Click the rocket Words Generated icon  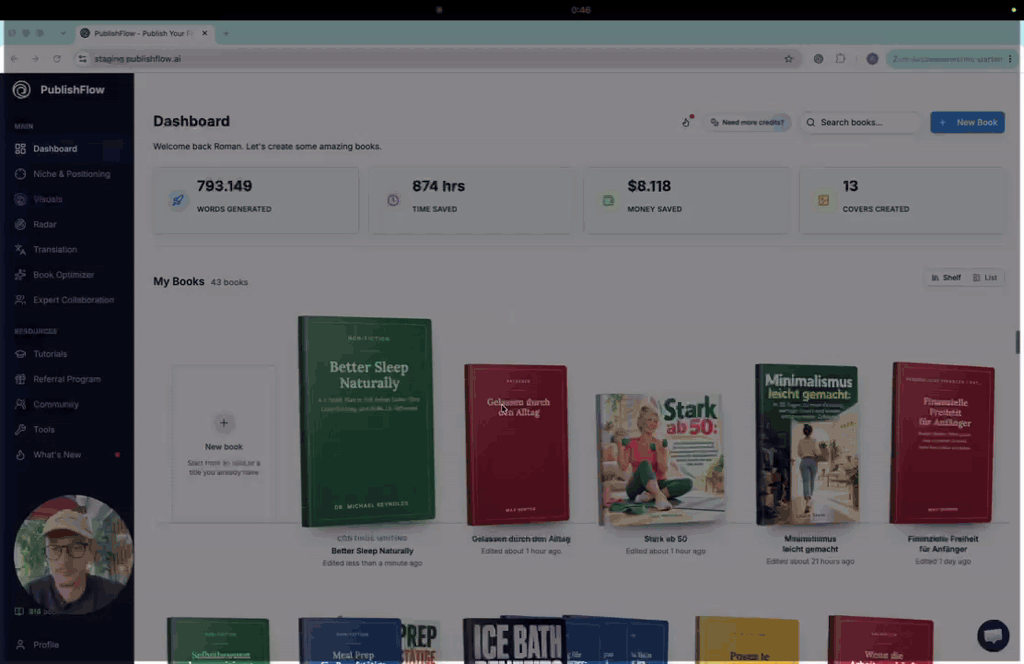(x=178, y=200)
